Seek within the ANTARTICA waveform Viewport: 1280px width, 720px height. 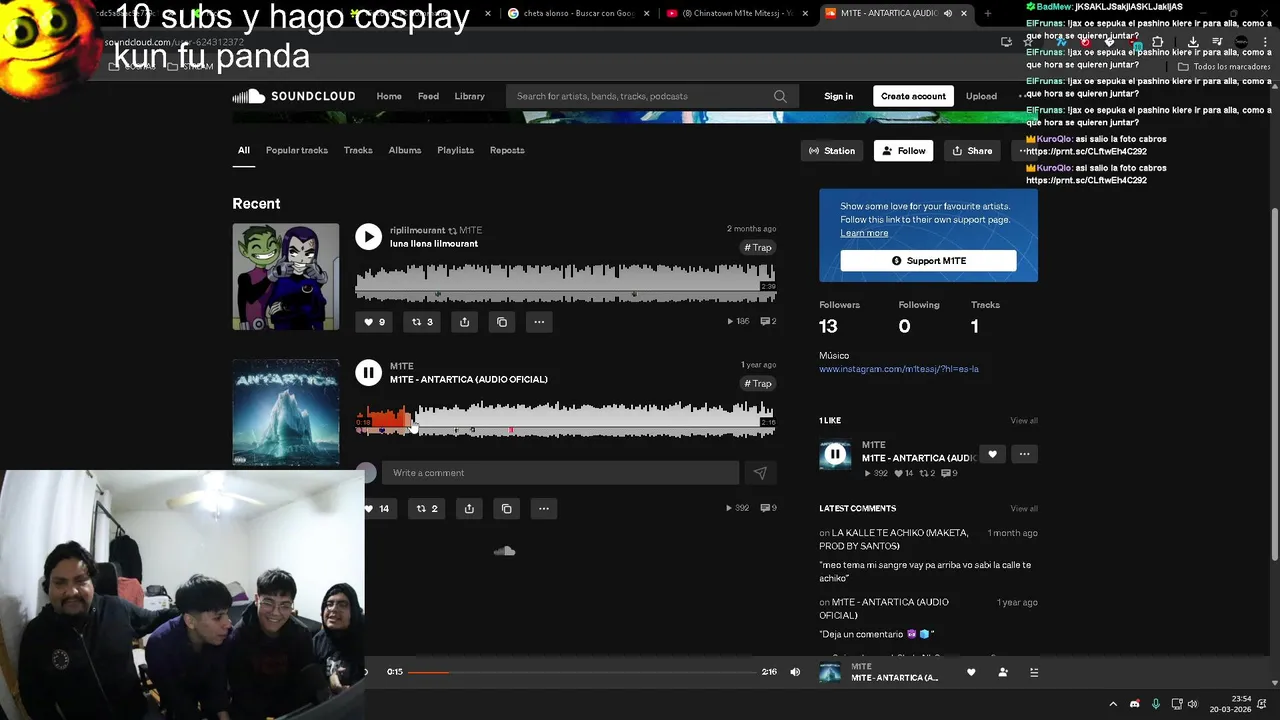pos(565,418)
